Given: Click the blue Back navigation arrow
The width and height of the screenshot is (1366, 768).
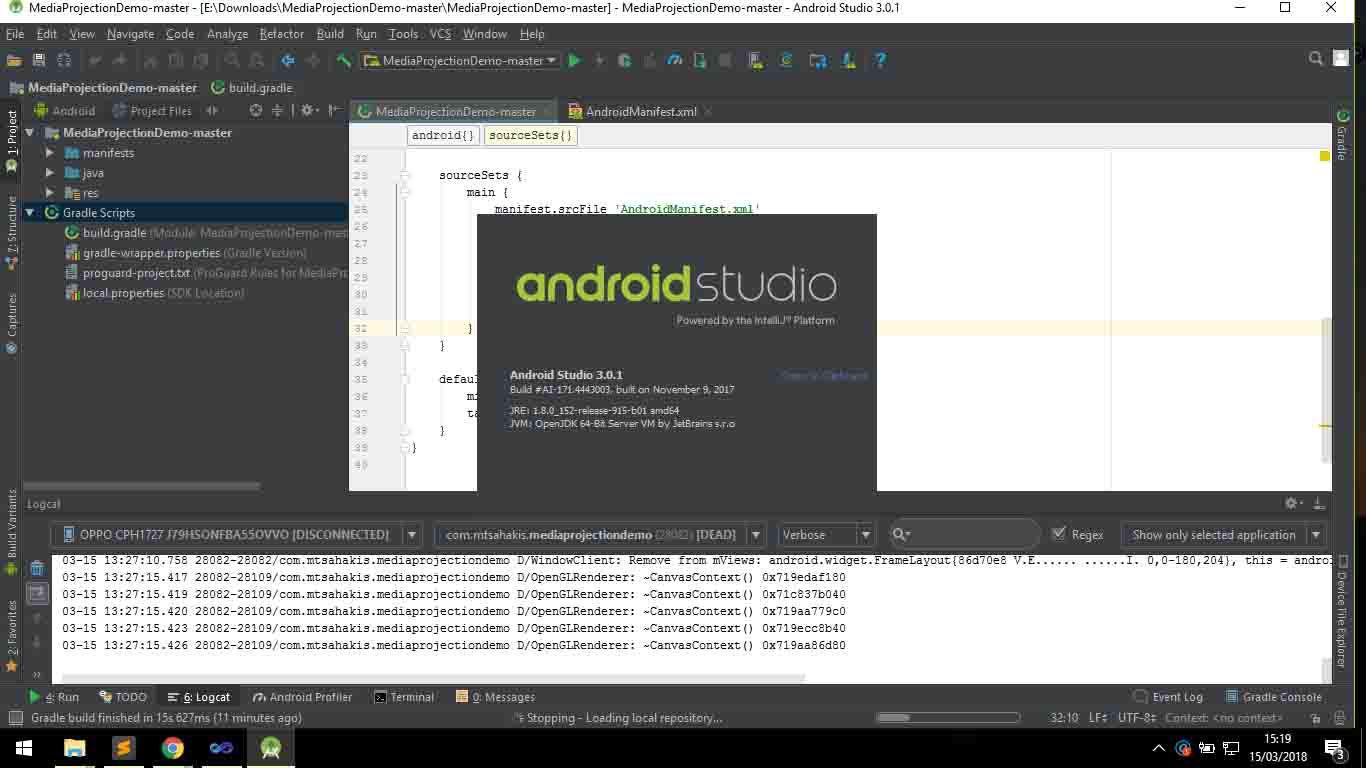Looking at the screenshot, I should tap(288, 61).
